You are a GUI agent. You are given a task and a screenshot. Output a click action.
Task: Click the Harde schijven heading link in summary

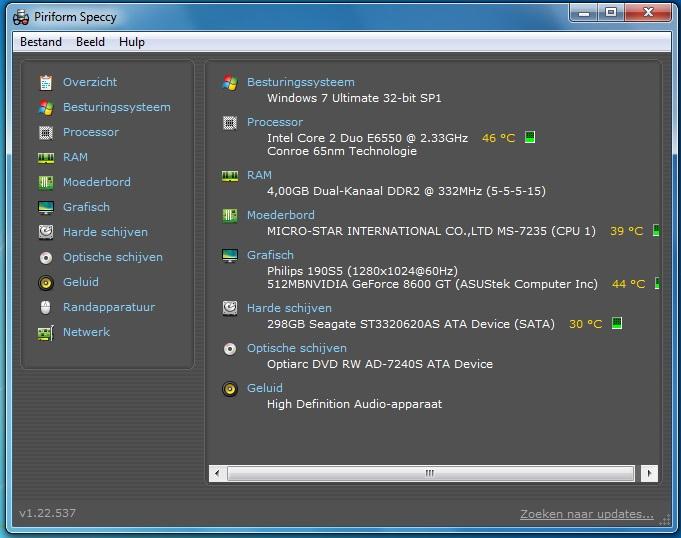click(x=289, y=308)
